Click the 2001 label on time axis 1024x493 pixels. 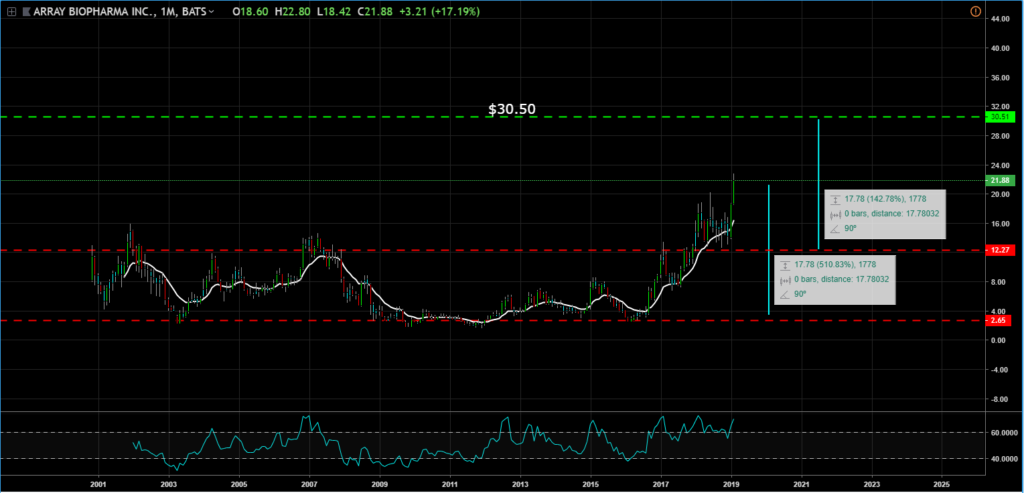99,485
